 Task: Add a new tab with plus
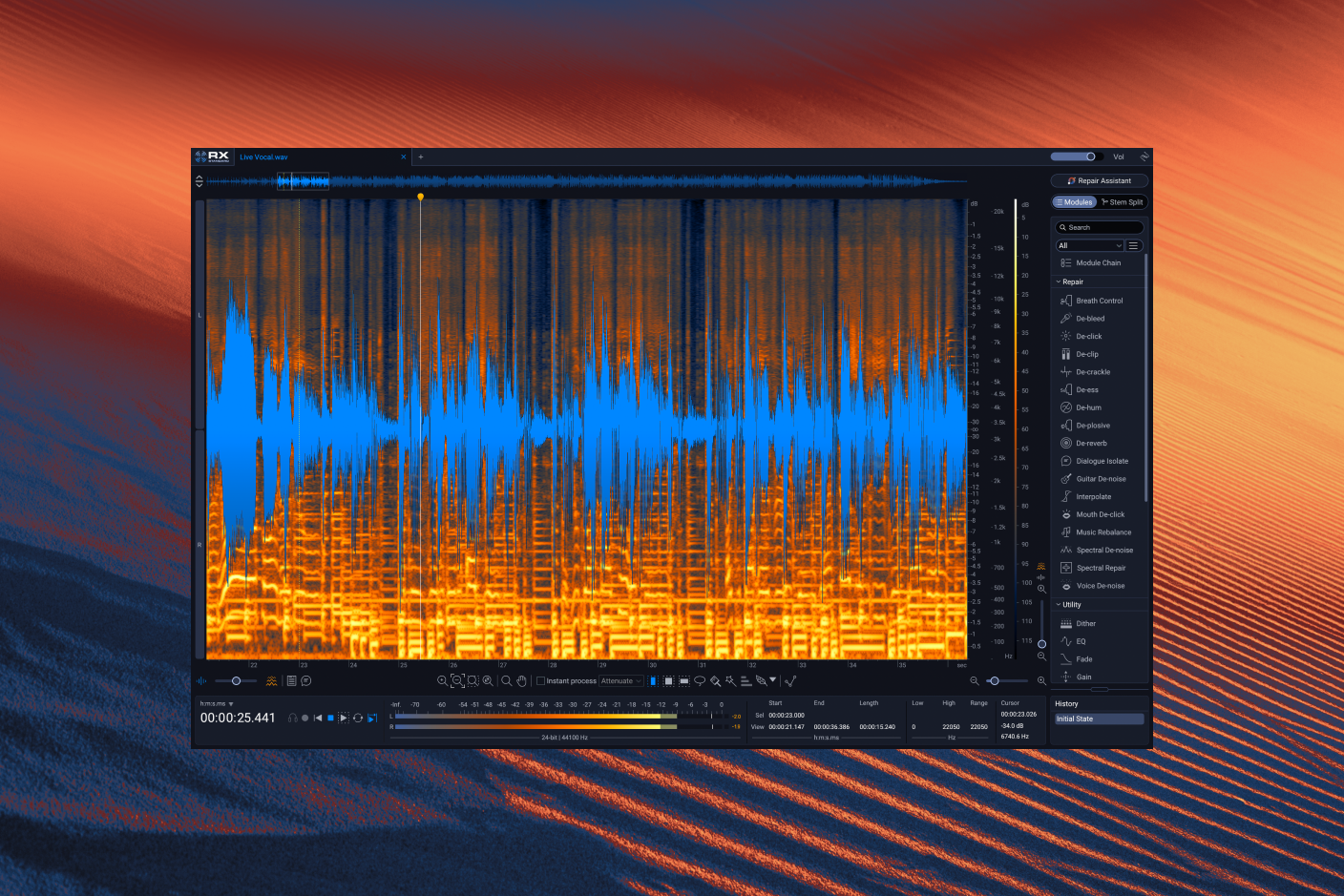[420, 157]
